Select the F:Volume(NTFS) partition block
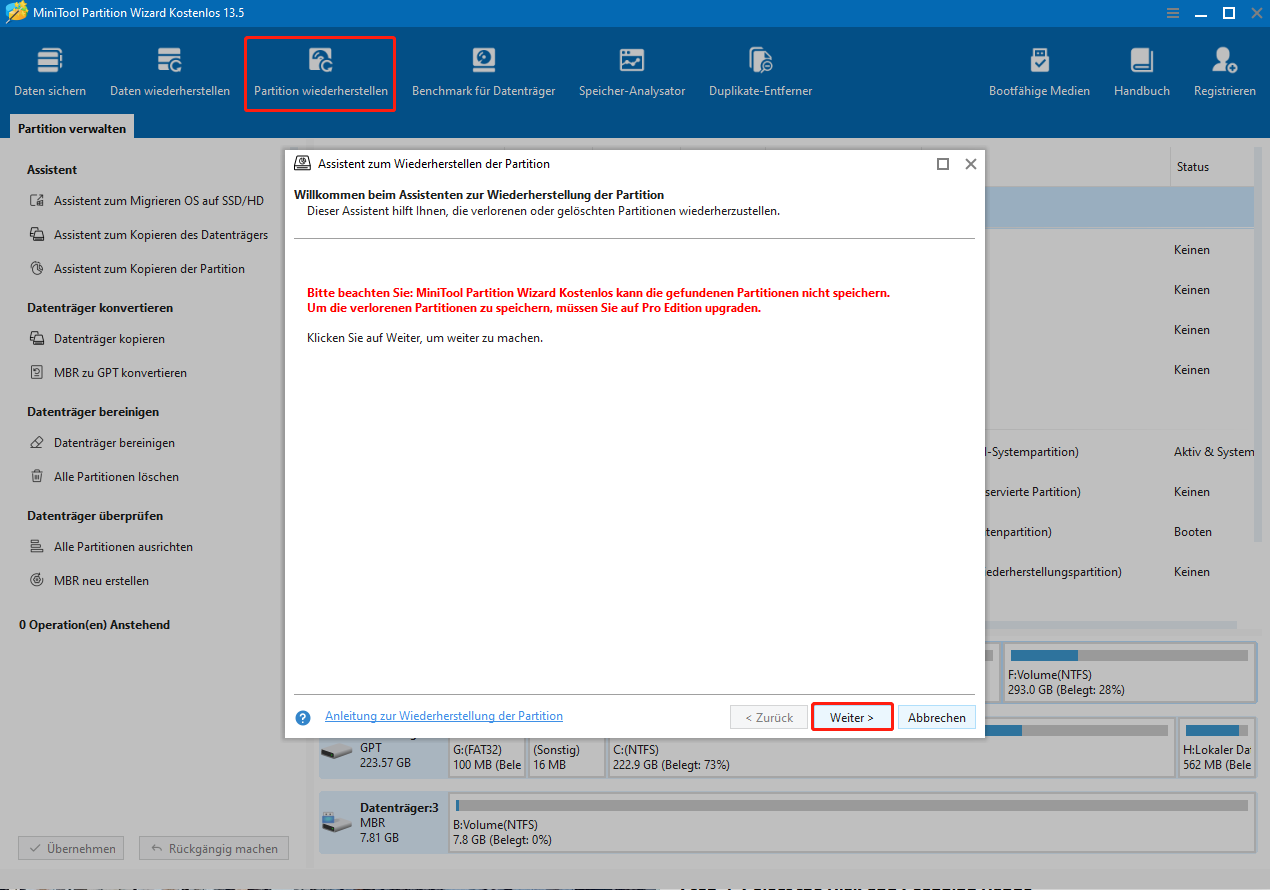The width and height of the screenshot is (1270, 890). pos(1128,670)
